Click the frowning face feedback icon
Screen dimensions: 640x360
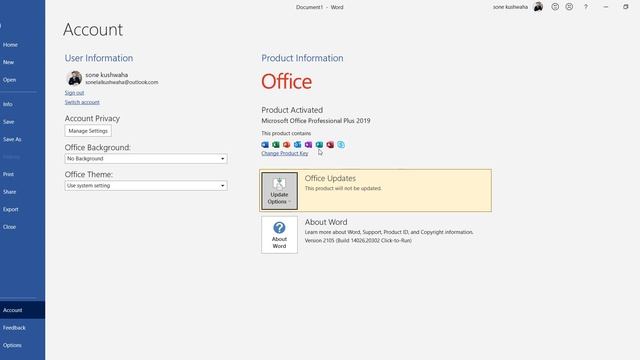(569, 7)
